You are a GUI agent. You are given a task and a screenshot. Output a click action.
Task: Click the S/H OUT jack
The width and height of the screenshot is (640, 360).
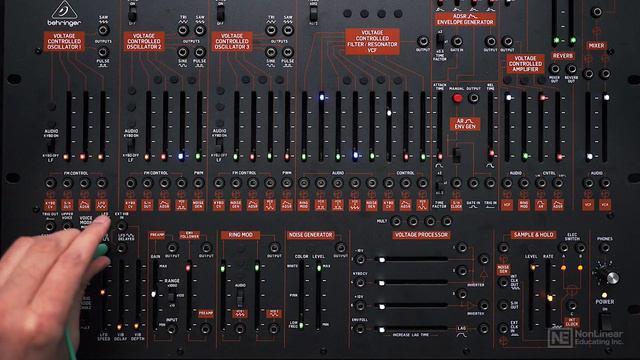(503, 305)
